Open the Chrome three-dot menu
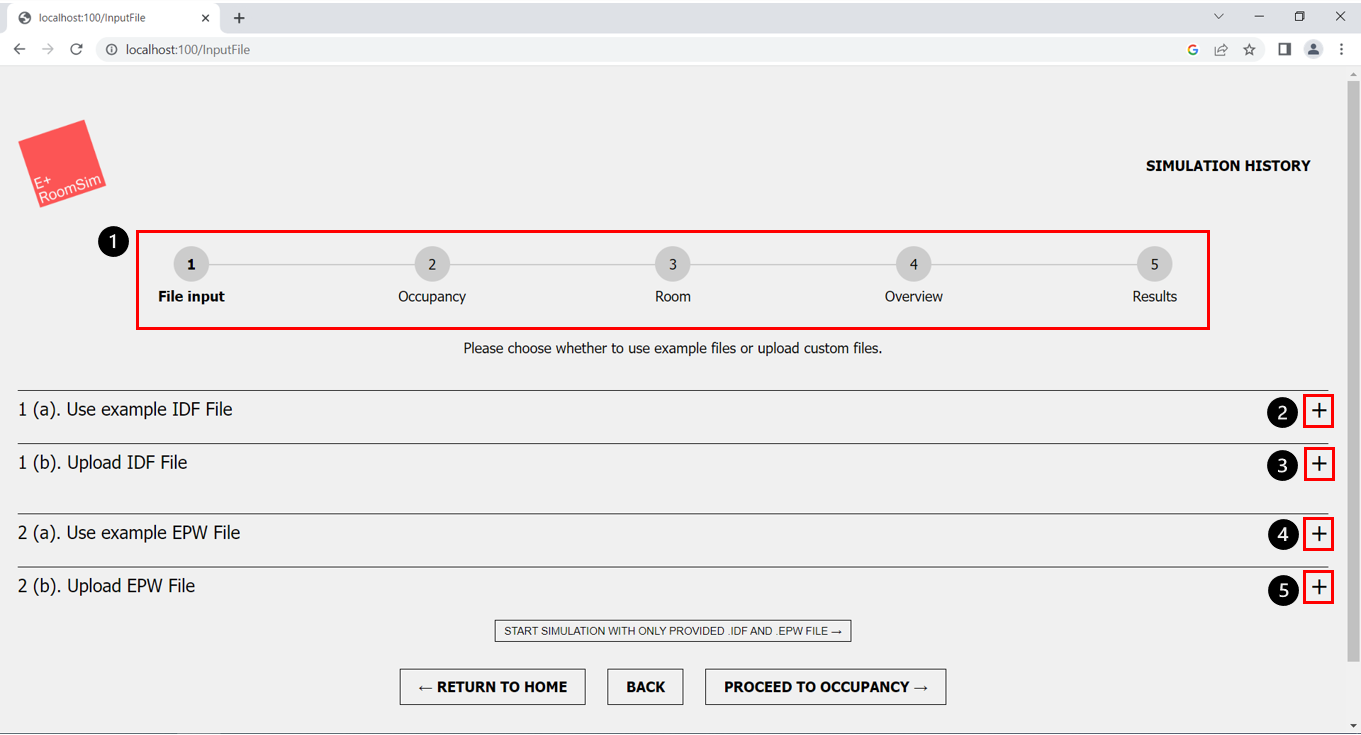The height and width of the screenshot is (735, 1361). (x=1342, y=48)
